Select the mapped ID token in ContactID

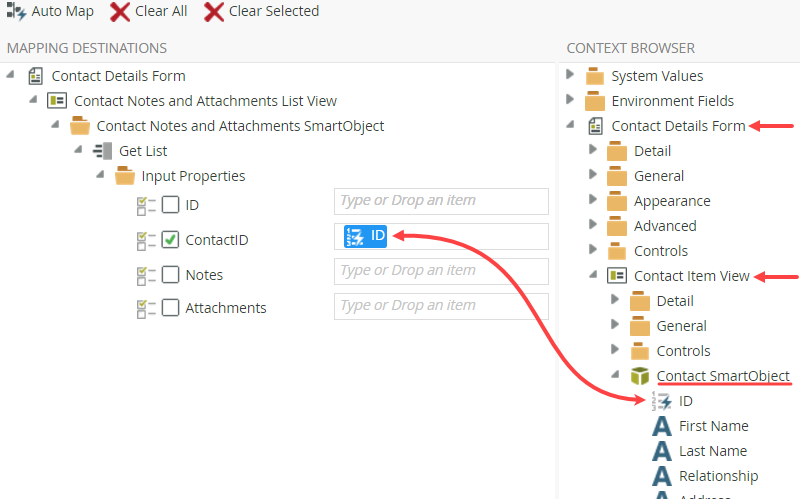point(365,236)
